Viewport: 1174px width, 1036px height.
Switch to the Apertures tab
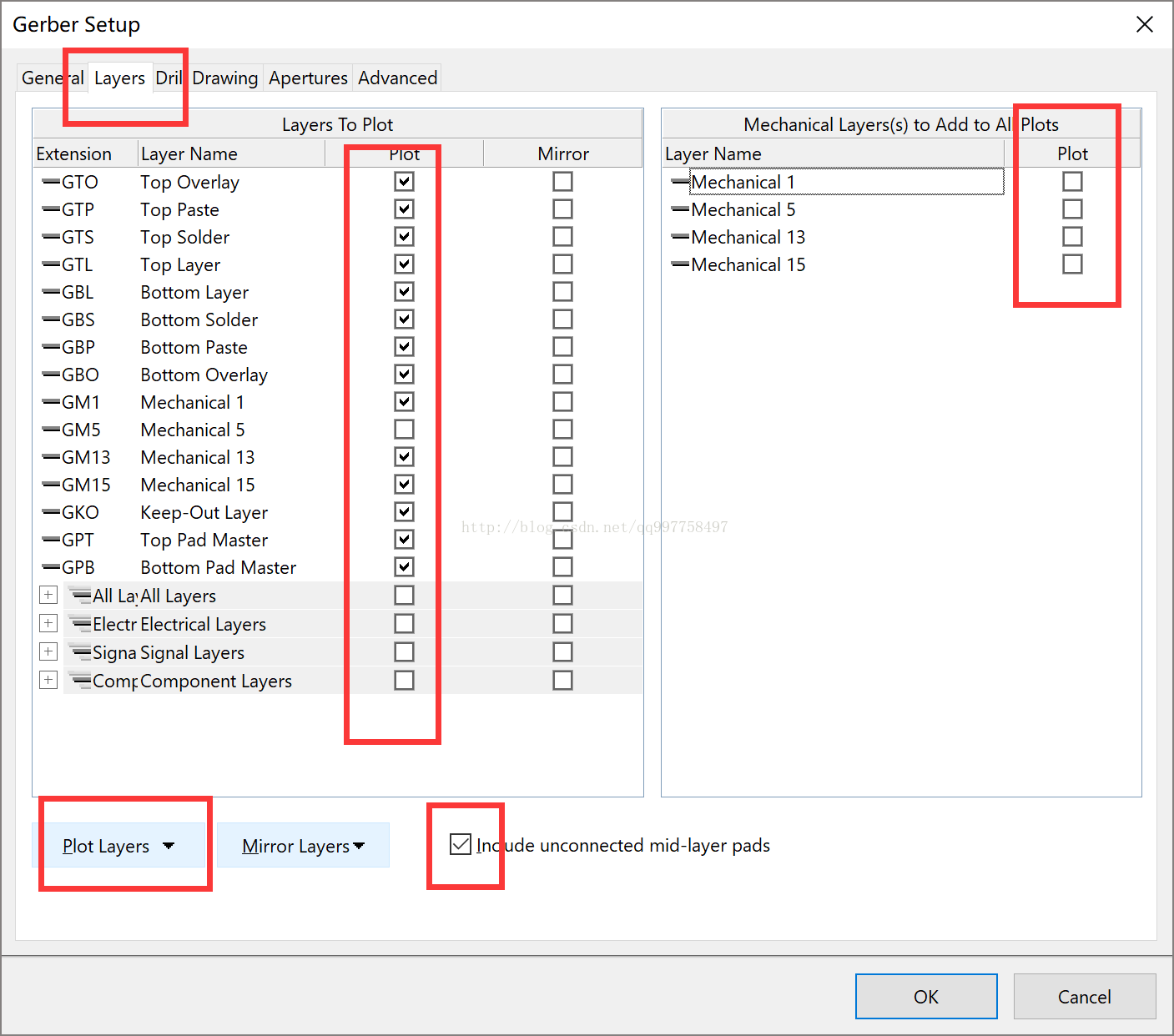(x=308, y=78)
